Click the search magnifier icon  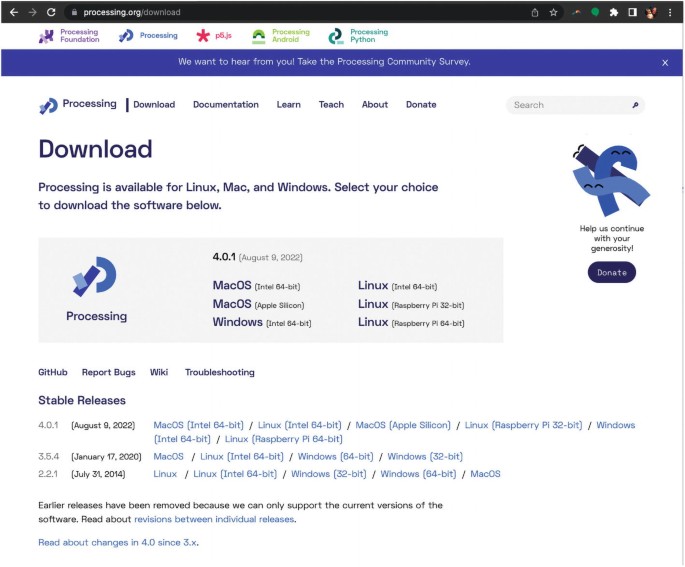(634, 105)
